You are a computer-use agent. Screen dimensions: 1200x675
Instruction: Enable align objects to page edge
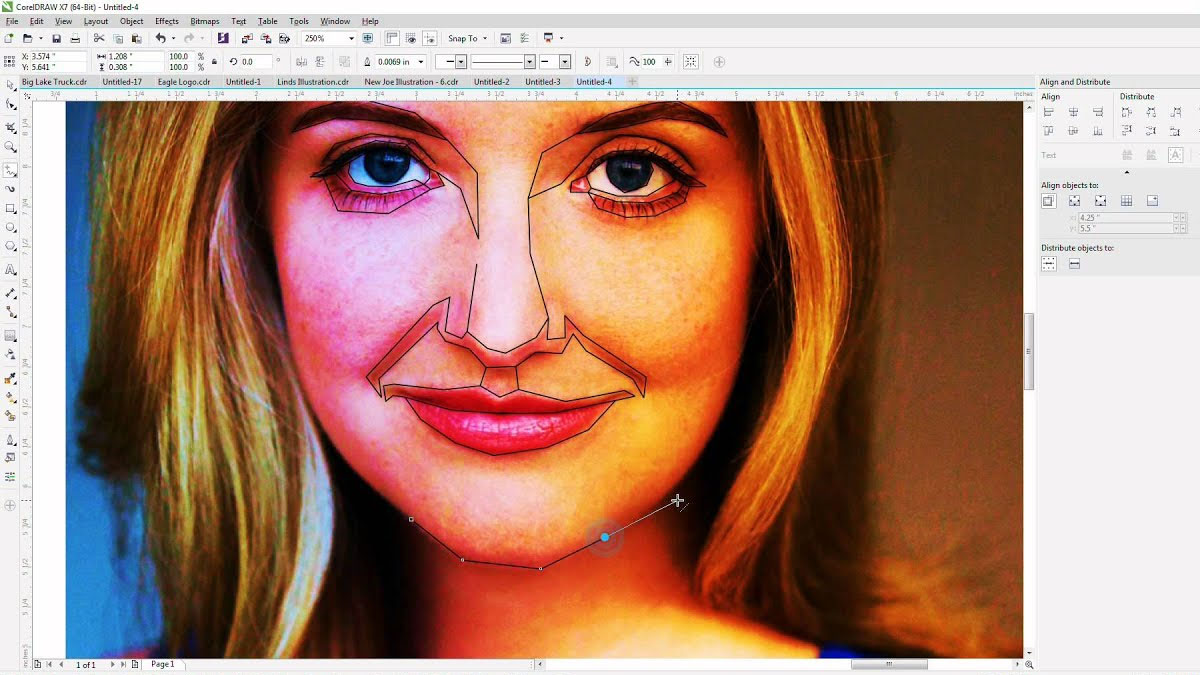[1074, 200]
